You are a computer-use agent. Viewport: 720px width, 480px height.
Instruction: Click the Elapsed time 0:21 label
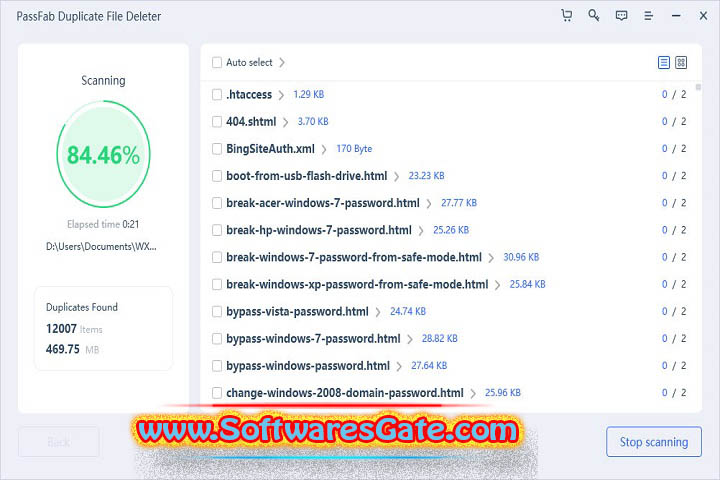click(103, 224)
